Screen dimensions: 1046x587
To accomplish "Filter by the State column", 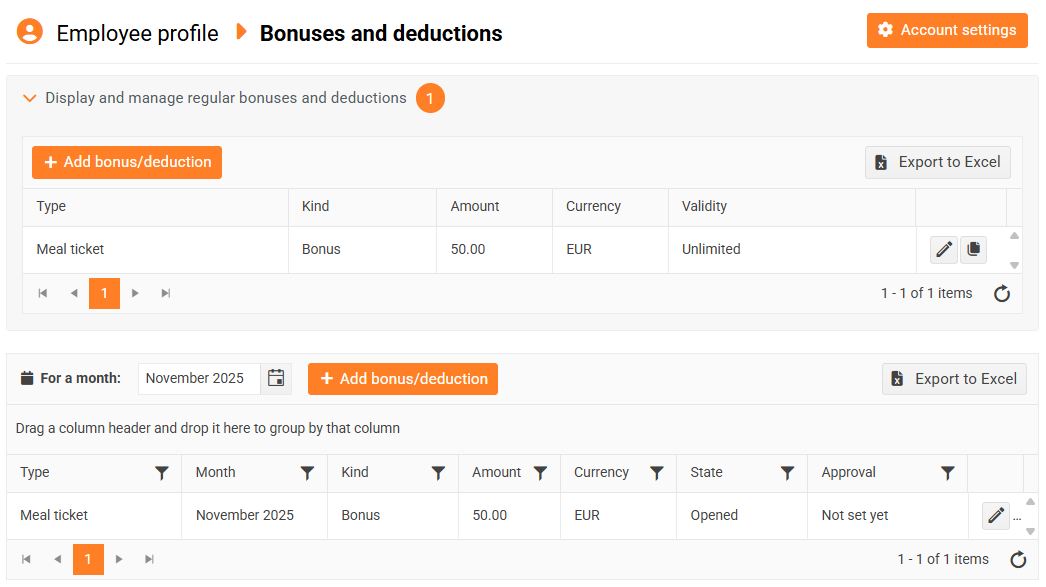I will (787, 473).
